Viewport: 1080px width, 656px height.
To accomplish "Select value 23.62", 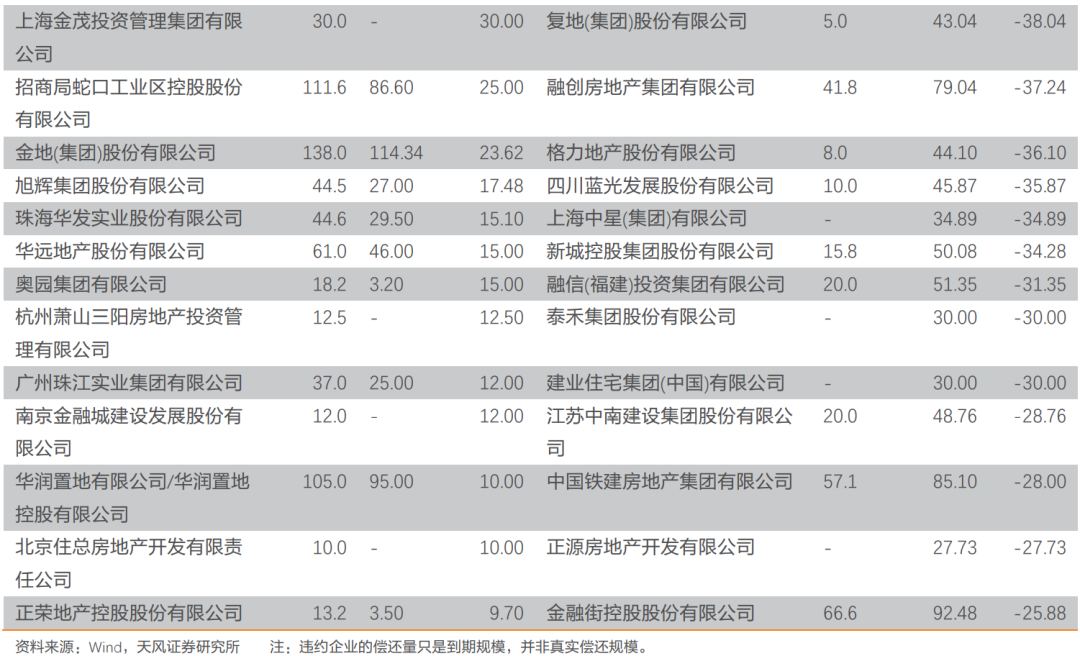I will (x=501, y=153).
